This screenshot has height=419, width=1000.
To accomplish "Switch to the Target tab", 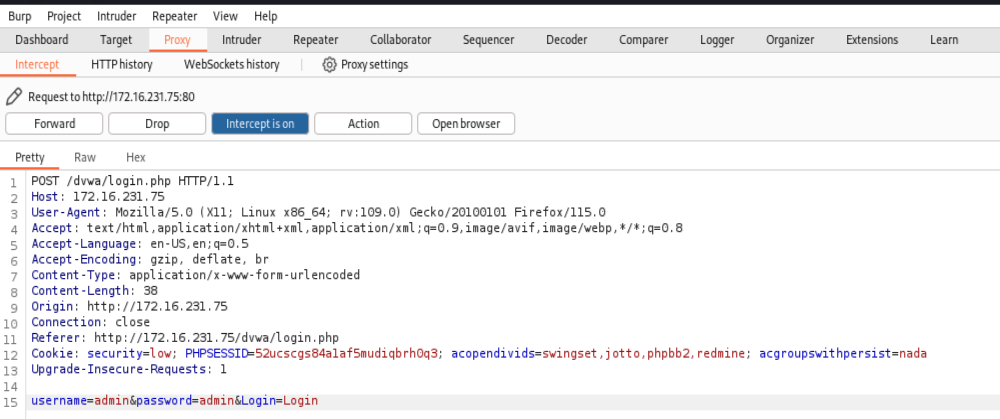I will [x=116, y=40].
